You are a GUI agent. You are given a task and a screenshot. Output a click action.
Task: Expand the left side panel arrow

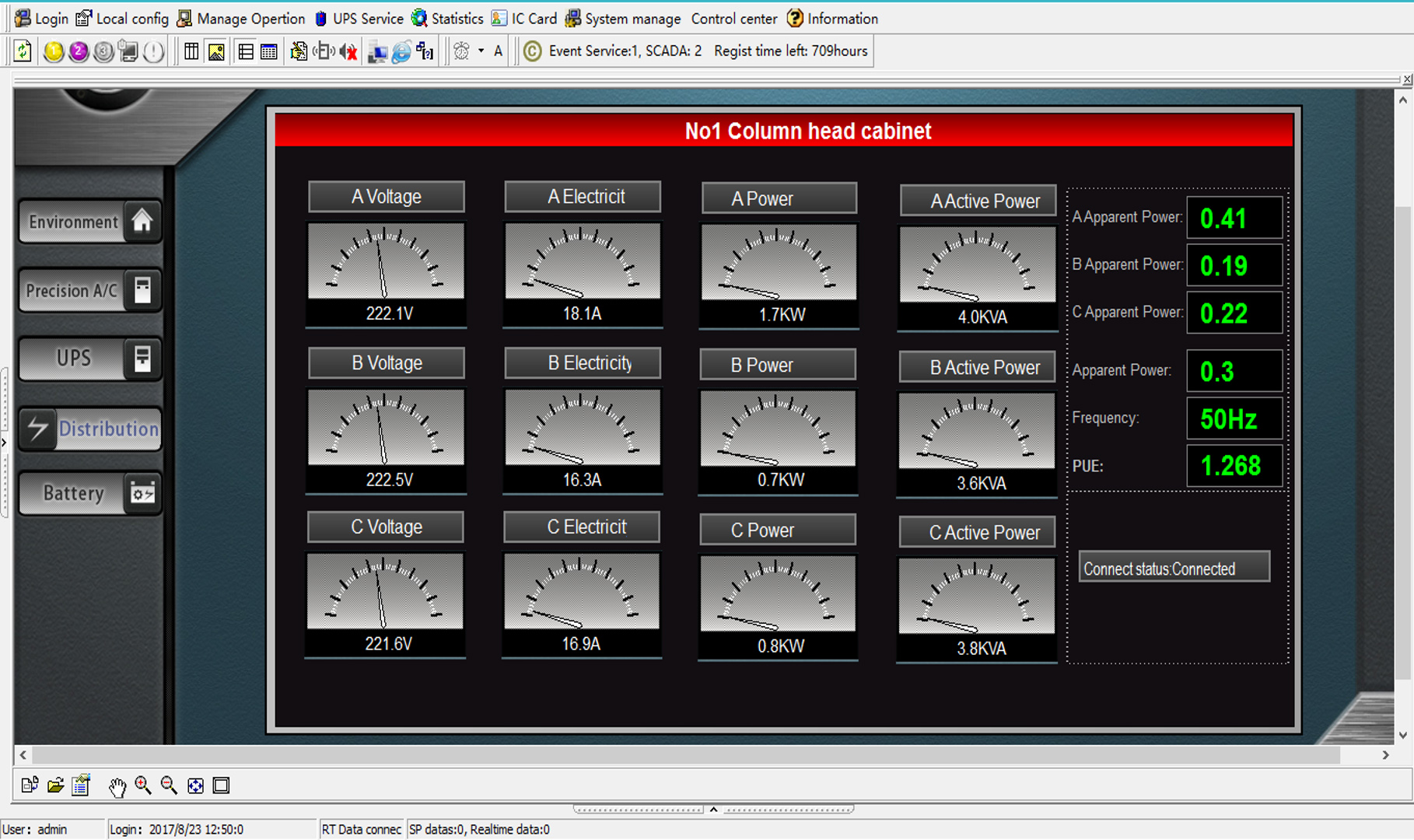[x=5, y=443]
